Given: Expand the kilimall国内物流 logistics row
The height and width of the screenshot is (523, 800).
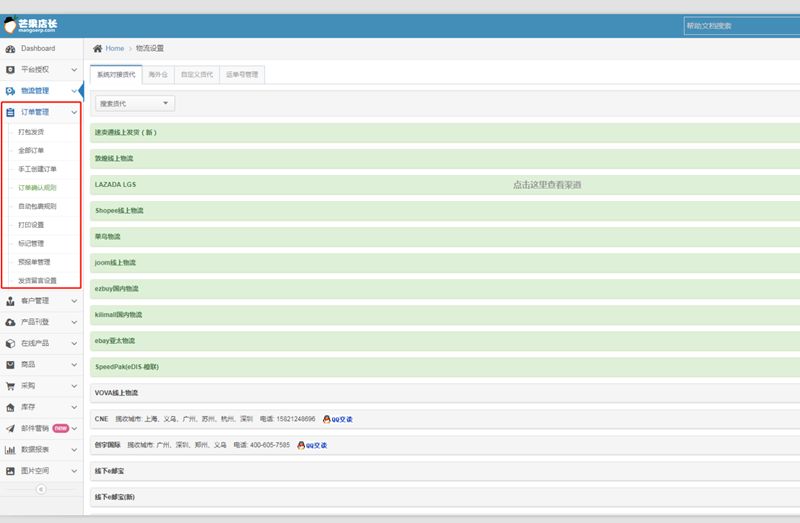Looking at the screenshot, I should [445, 315].
